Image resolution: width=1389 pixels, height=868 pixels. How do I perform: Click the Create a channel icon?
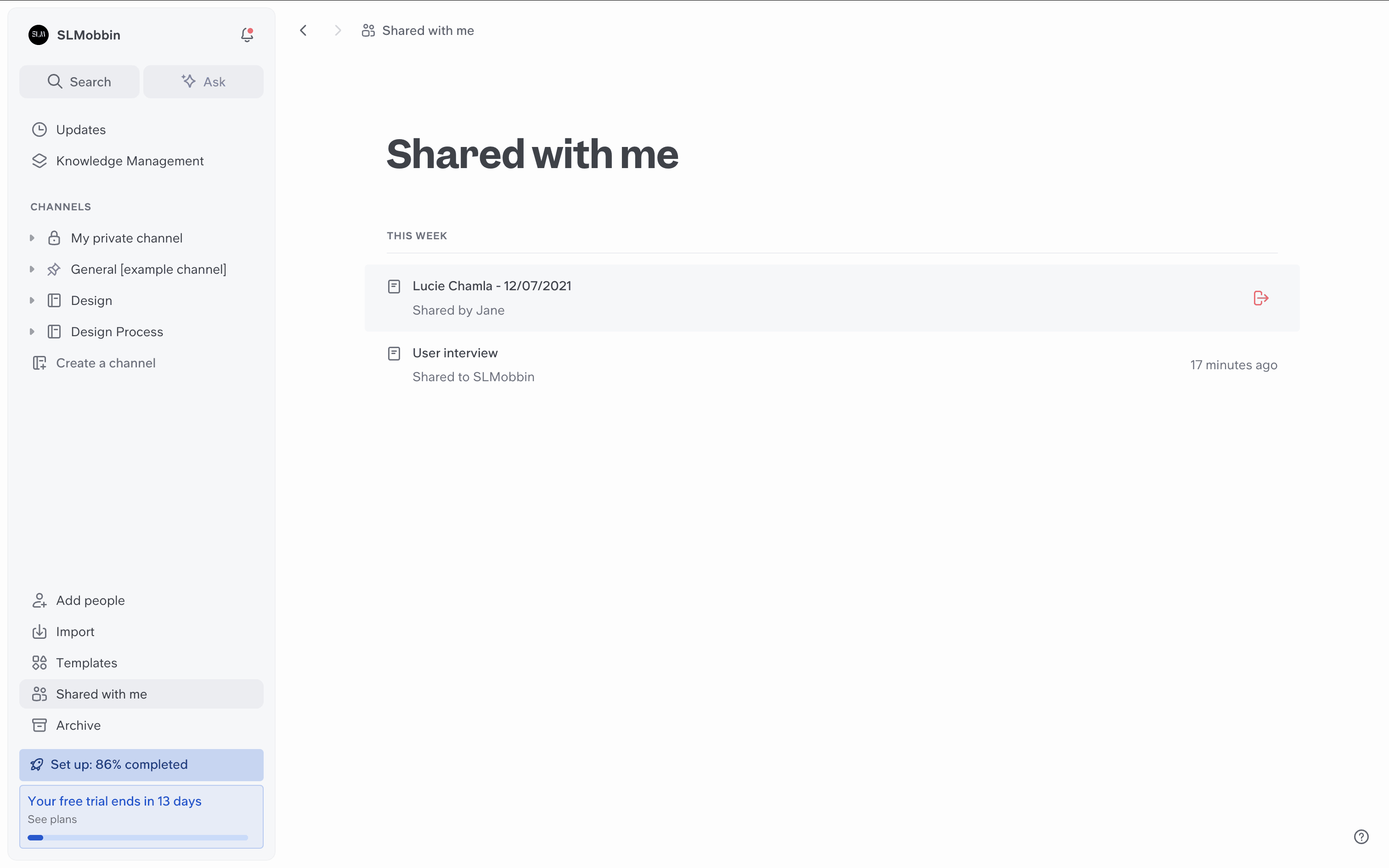(39, 363)
